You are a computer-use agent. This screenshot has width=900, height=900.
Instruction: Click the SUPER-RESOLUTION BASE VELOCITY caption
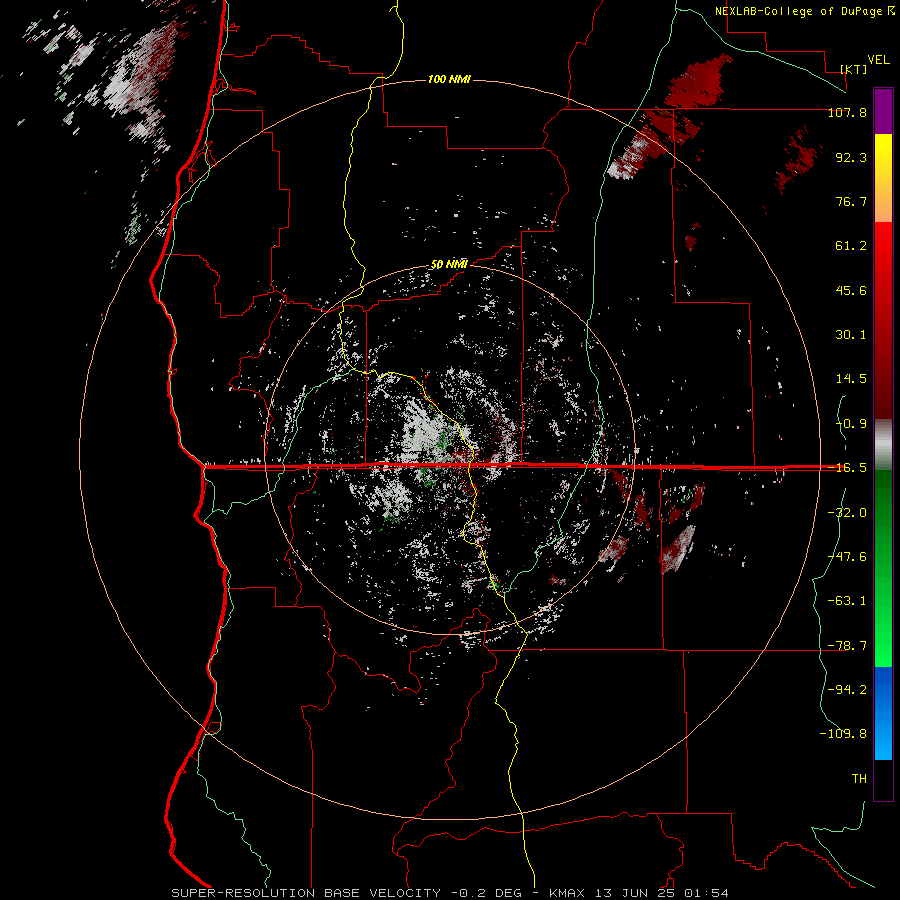click(306, 893)
